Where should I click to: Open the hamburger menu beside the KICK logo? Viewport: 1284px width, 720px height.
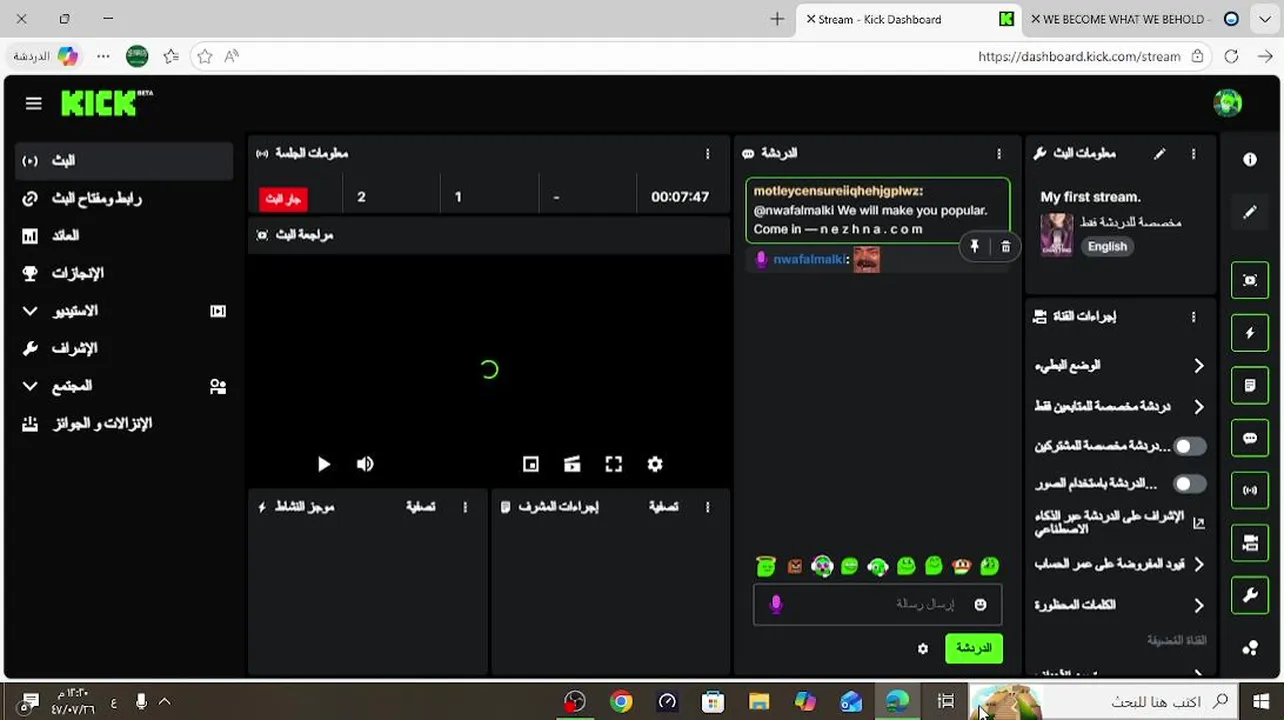[x=33, y=103]
